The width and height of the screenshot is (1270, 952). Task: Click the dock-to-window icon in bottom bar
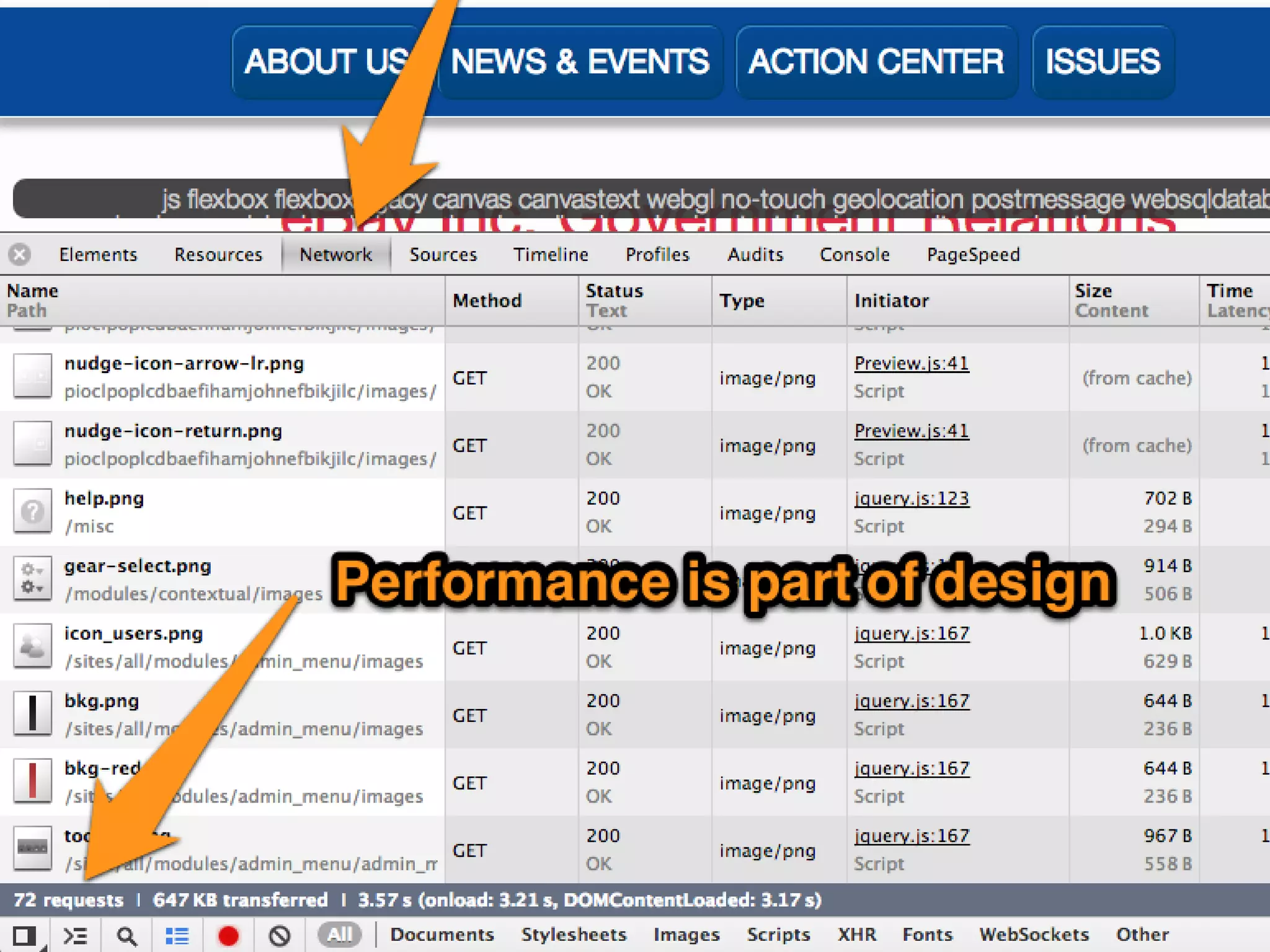(25, 936)
